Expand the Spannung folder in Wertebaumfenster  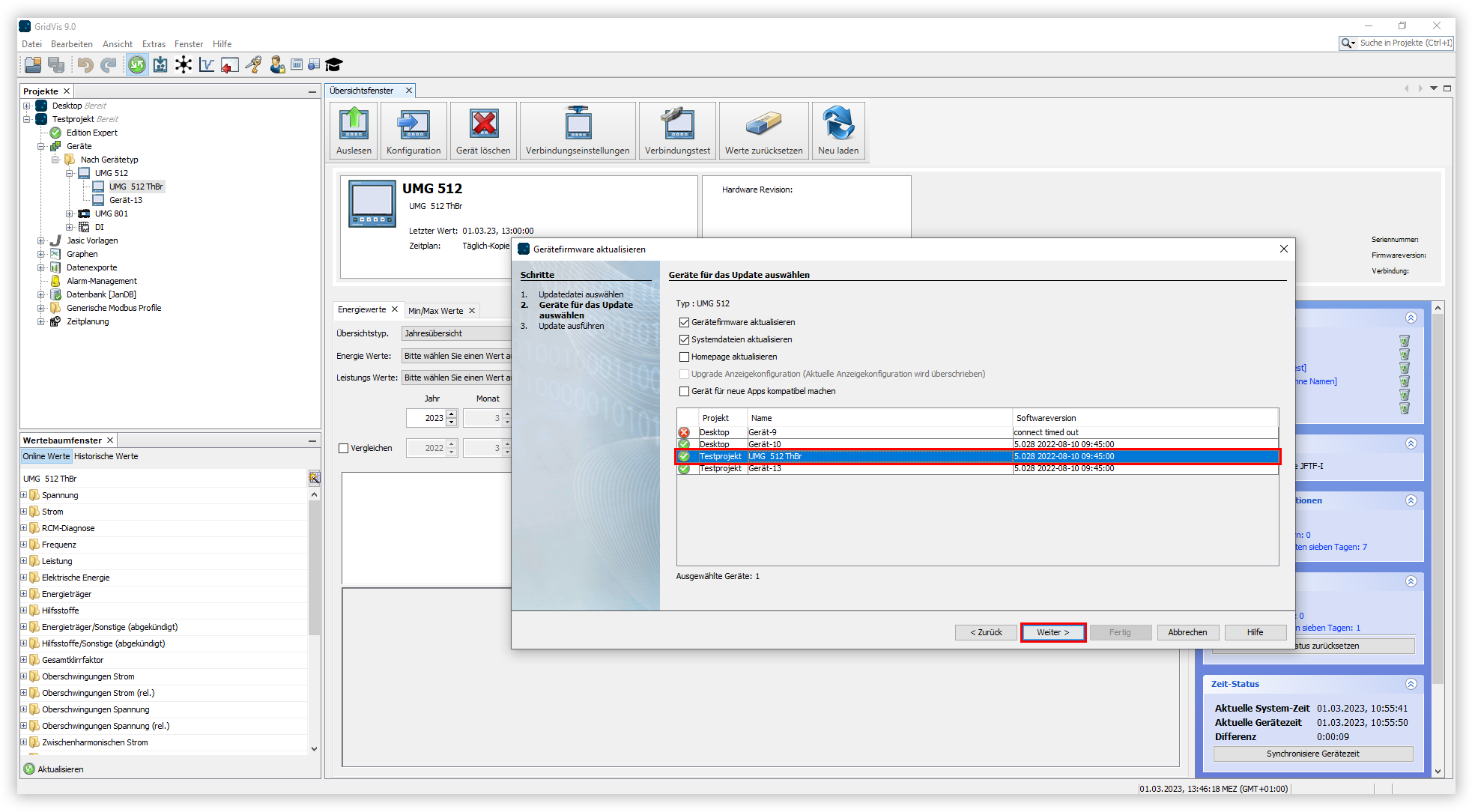click(23, 495)
